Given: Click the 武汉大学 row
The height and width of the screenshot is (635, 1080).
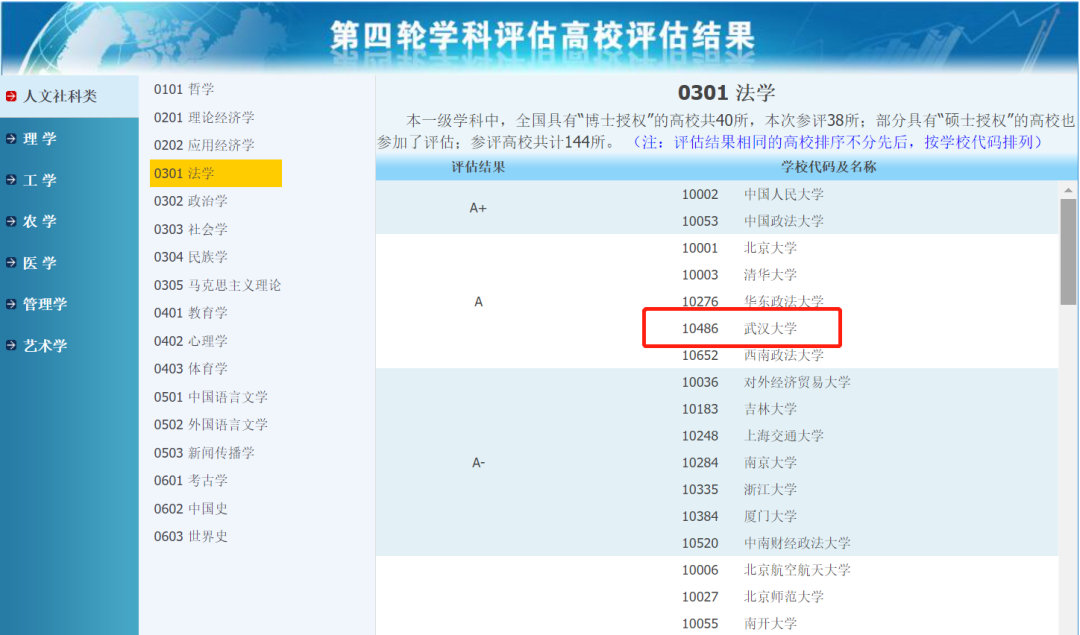Looking at the screenshot, I should [739, 329].
